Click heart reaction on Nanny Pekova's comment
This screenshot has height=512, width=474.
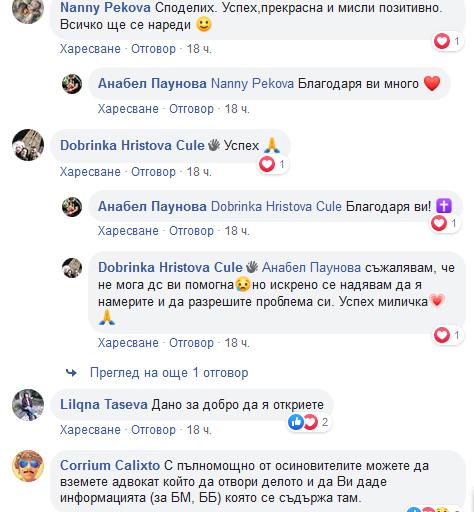coord(448,41)
